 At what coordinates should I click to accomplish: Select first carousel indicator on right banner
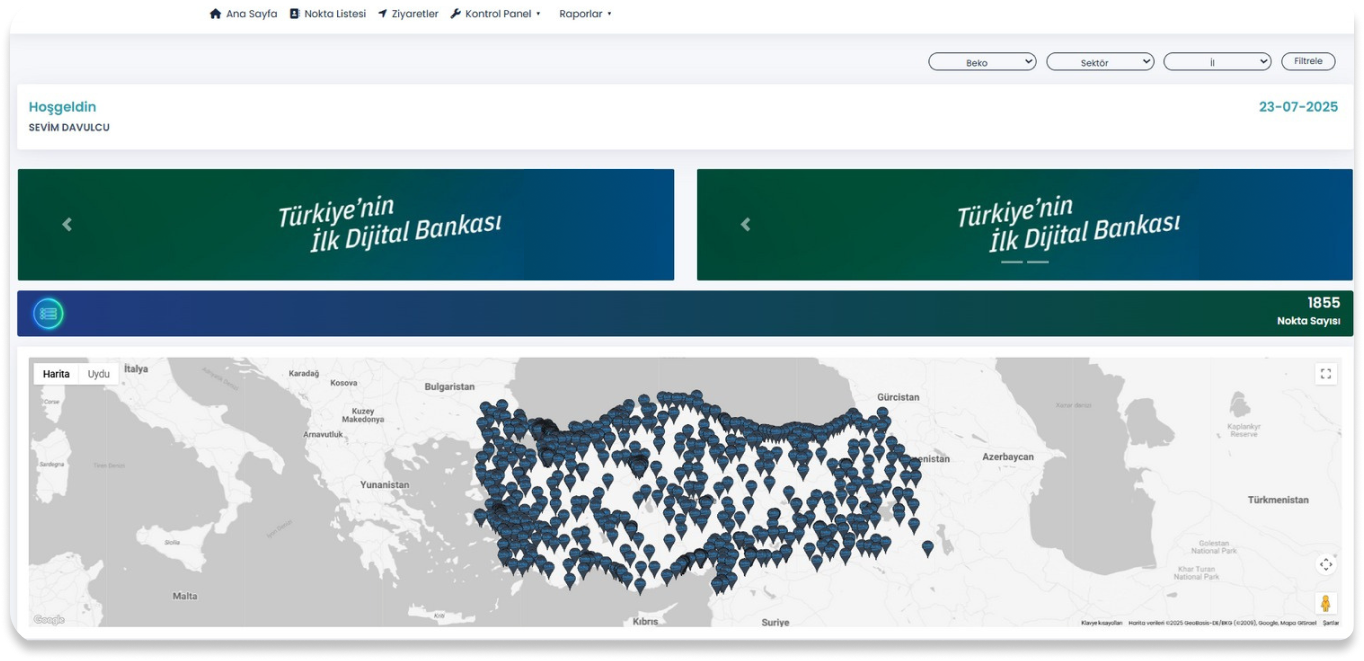1011,262
